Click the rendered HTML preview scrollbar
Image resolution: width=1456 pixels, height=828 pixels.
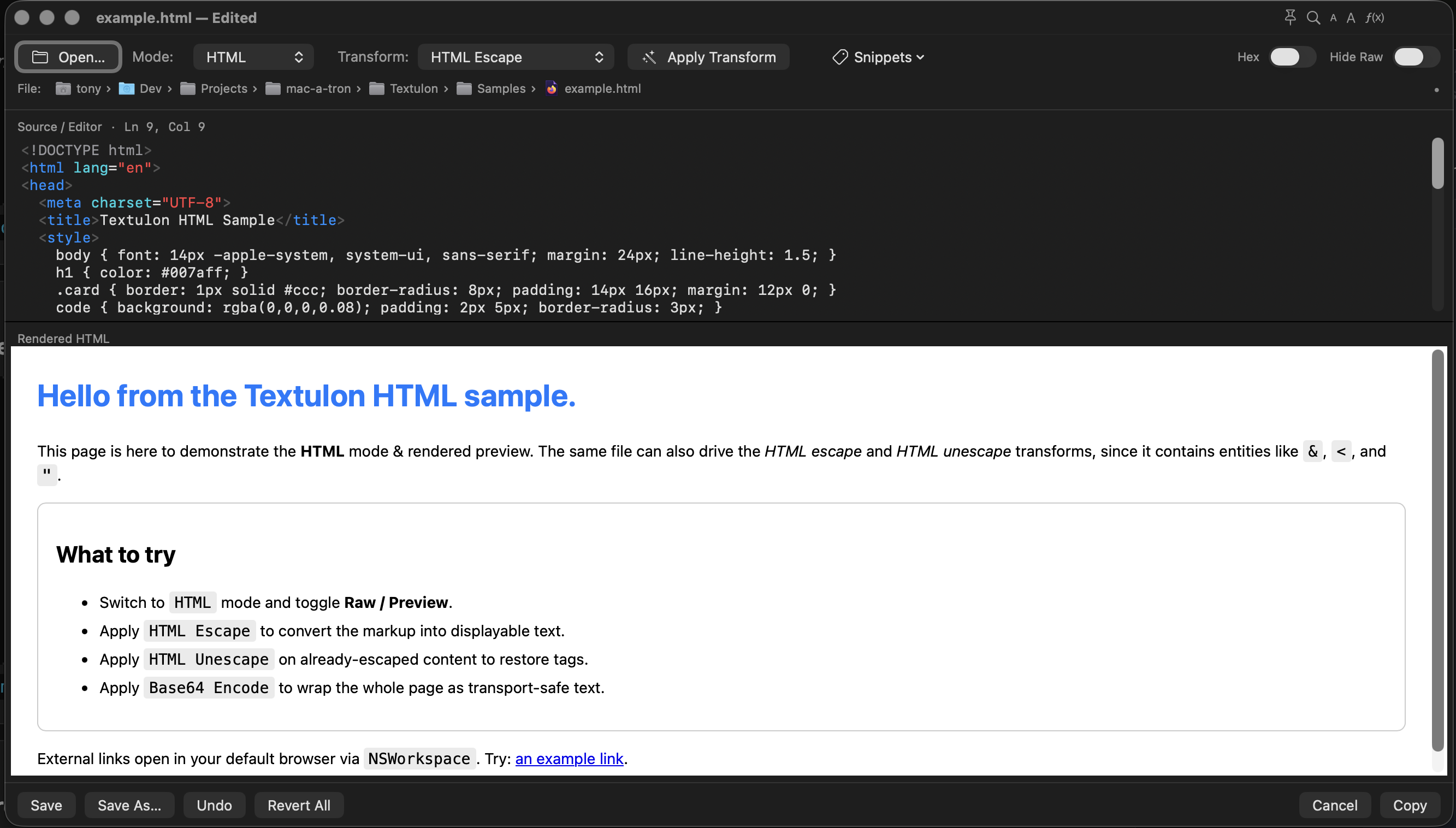tap(1438, 551)
